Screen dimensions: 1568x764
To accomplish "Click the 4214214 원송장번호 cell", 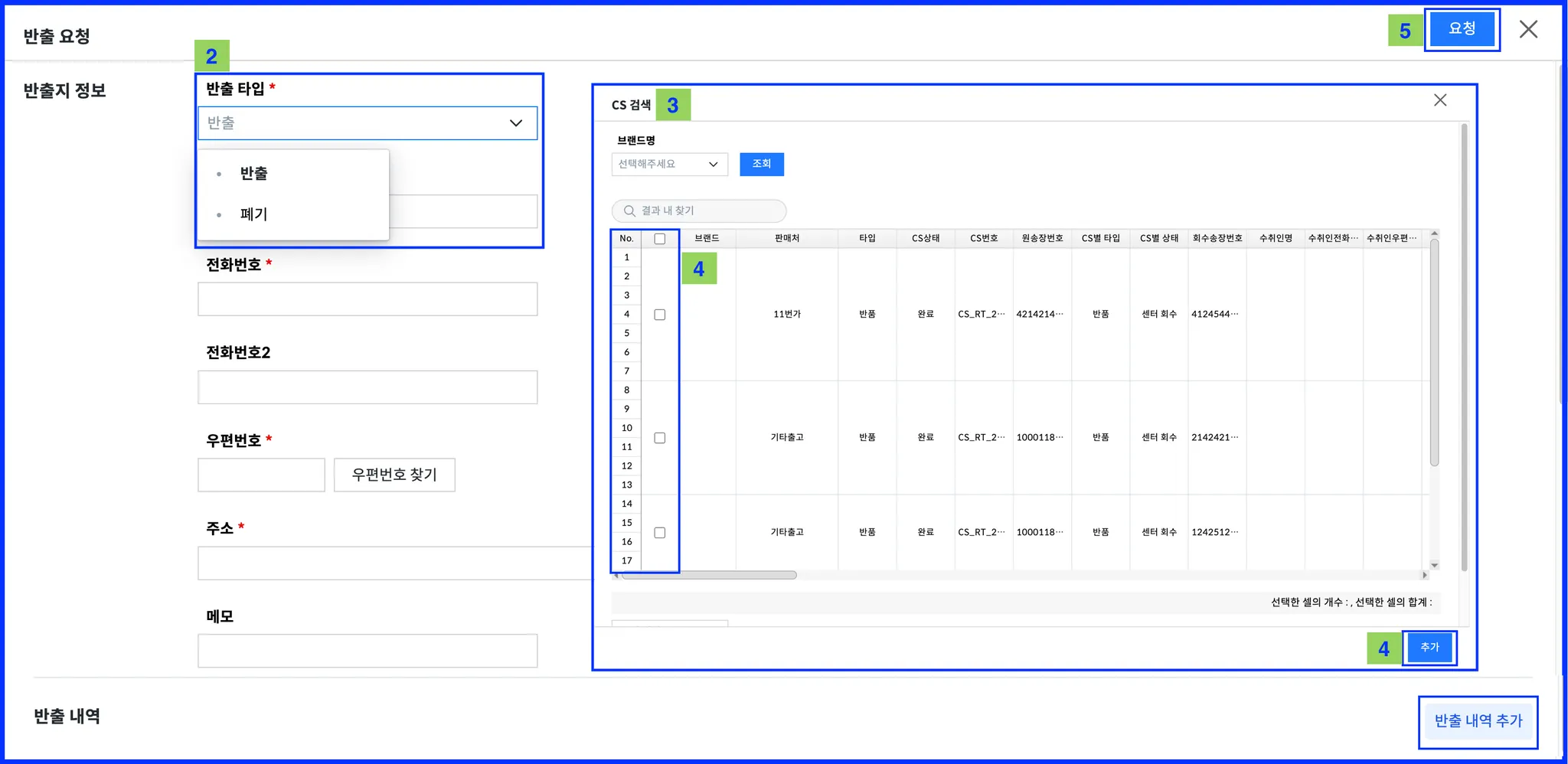I will coord(1042,315).
